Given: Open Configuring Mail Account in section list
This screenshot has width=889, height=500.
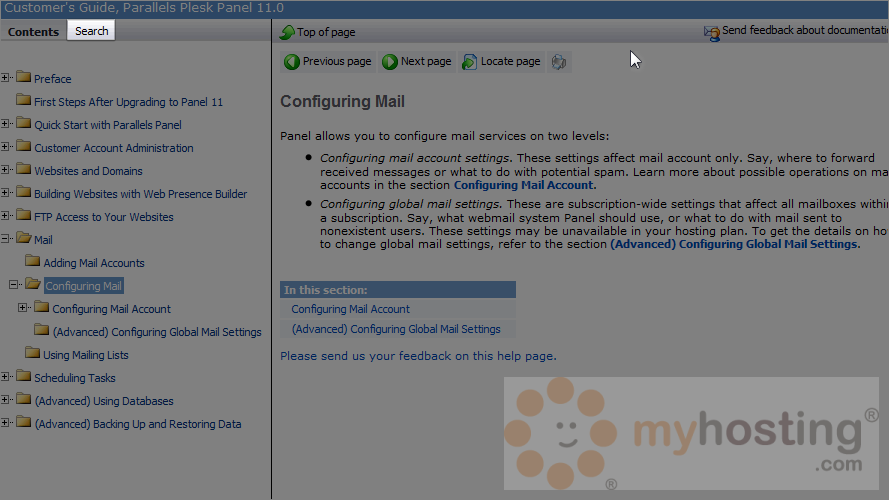Looking at the screenshot, I should 350,309.
